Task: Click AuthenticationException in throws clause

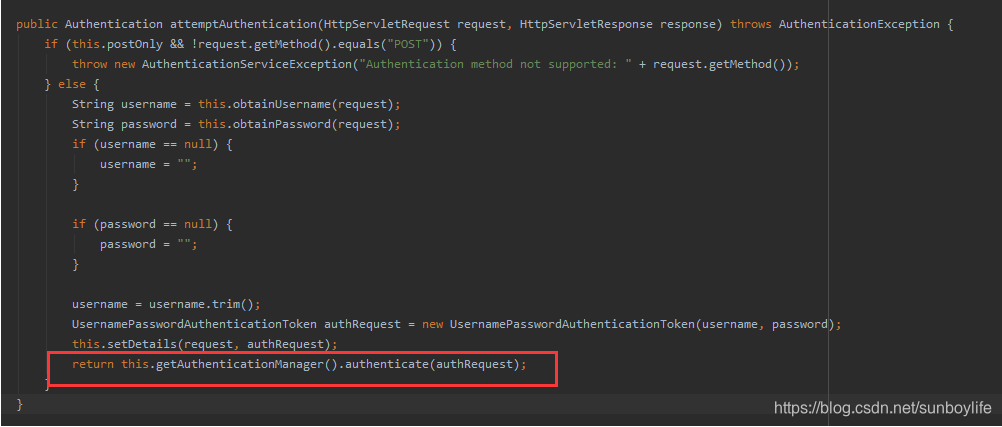Action: tap(859, 24)
